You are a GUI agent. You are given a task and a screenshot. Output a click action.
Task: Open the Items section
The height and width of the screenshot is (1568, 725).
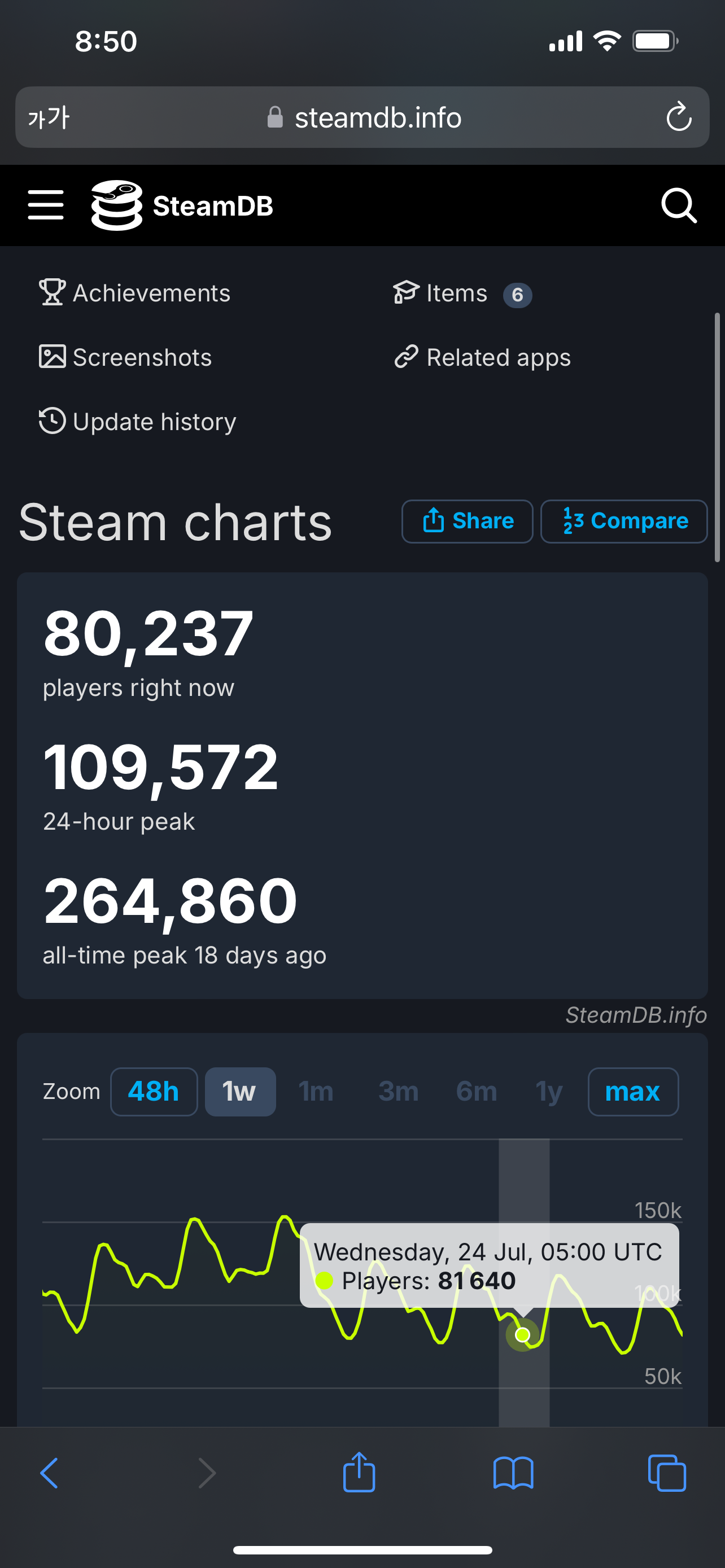(457, 294)
